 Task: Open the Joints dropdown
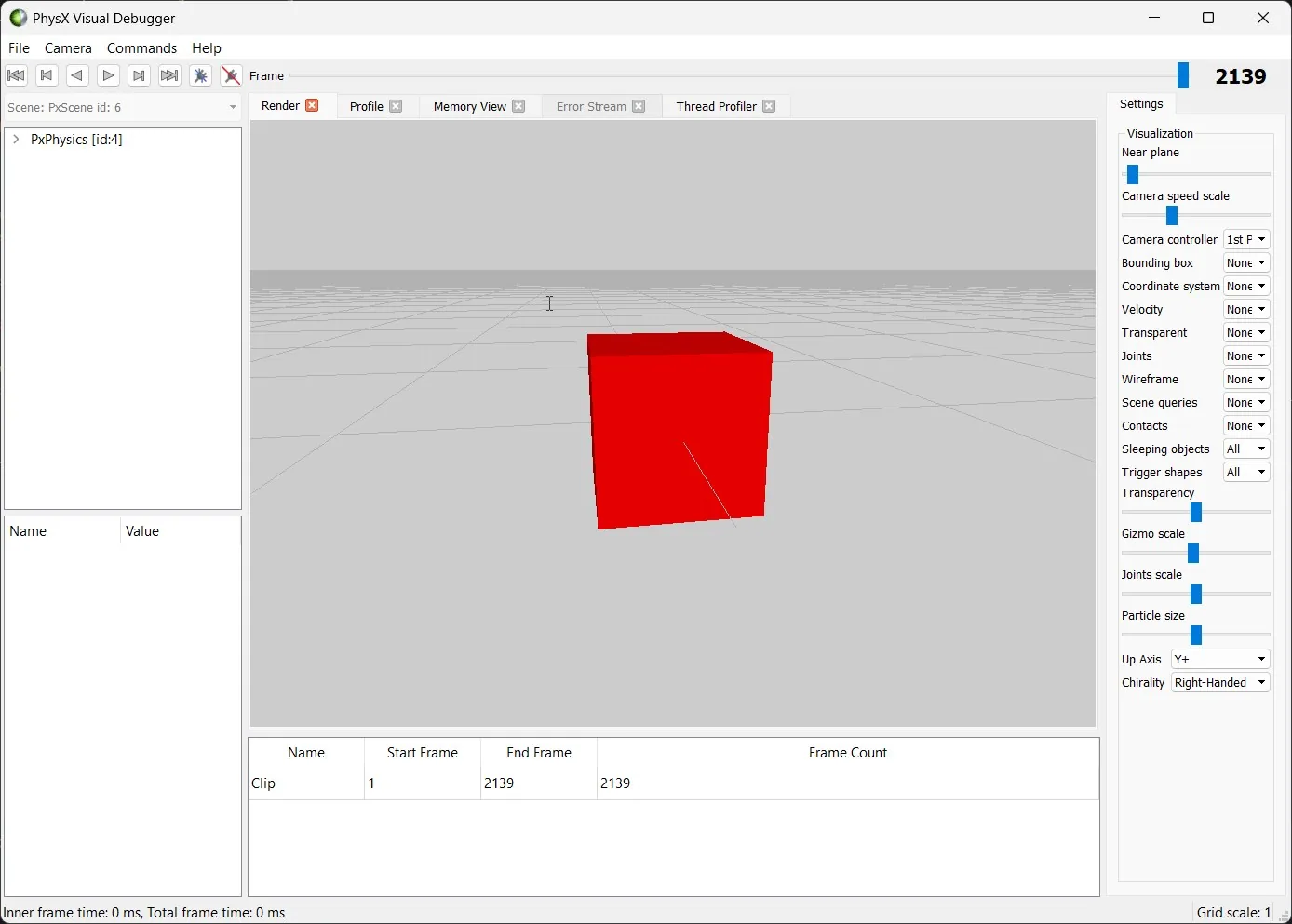point(1246,356)
